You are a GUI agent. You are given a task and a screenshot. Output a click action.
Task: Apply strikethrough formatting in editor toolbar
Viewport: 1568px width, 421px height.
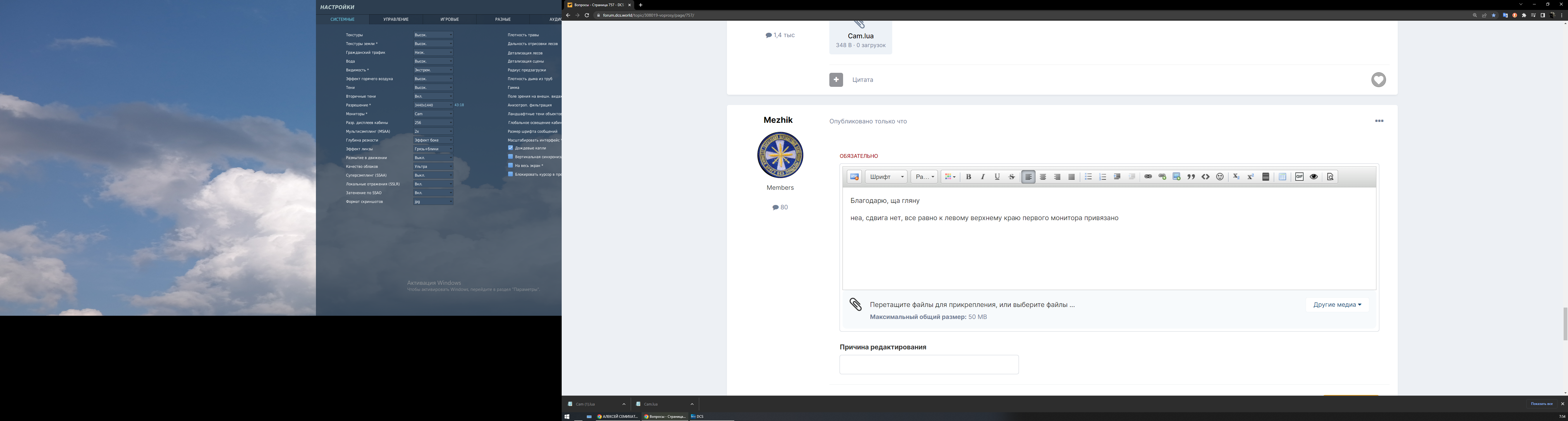point(1012,177)
